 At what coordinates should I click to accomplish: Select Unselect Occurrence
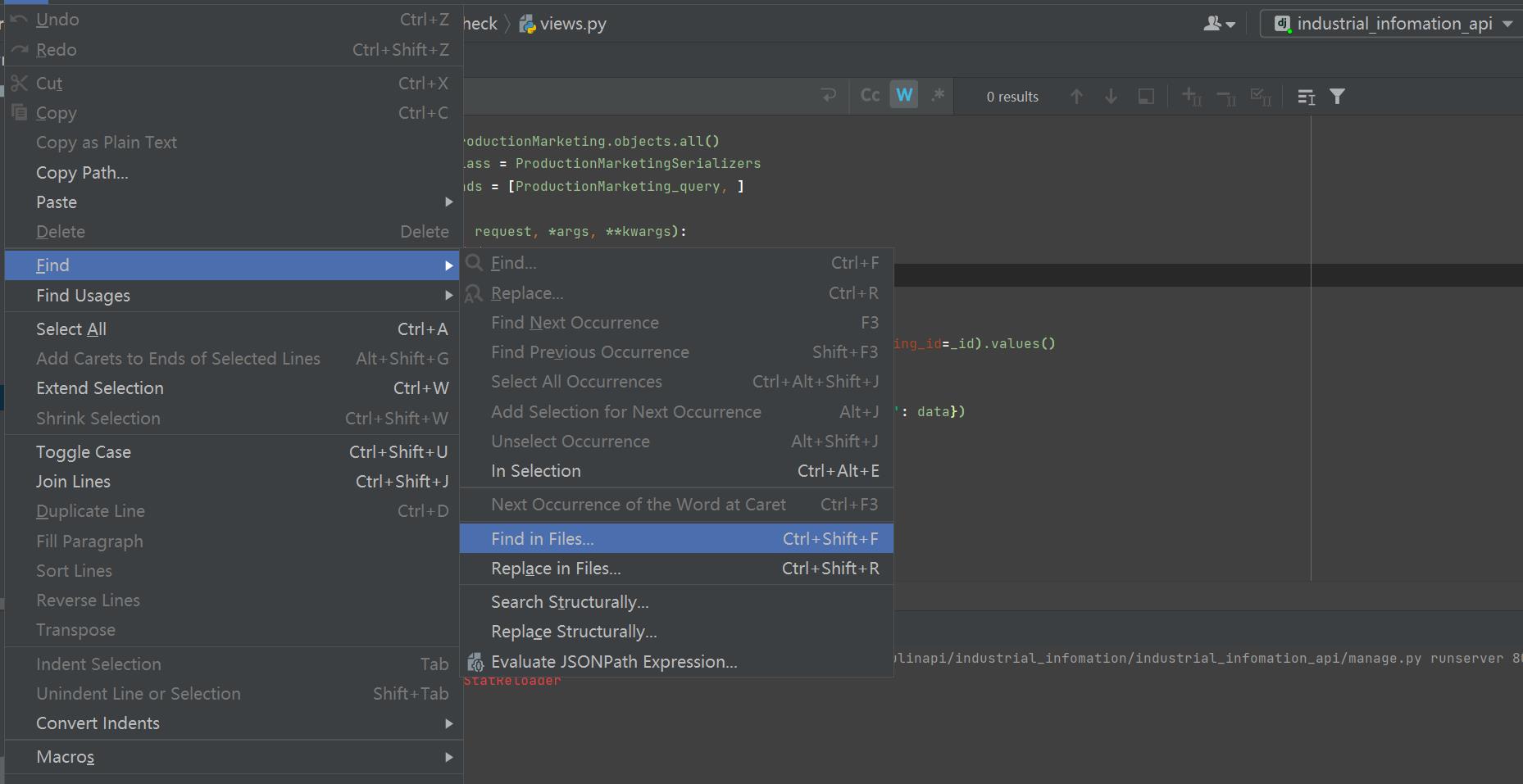click(676, 442)
